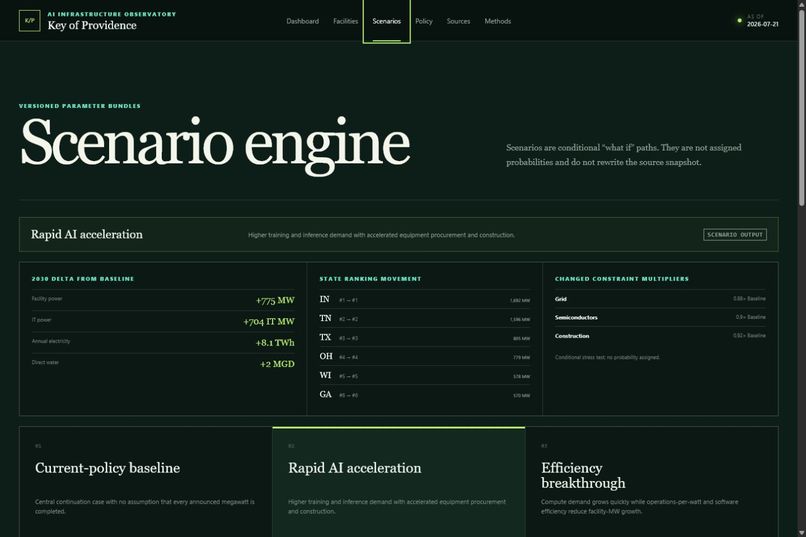The image size is (806, 537).
Task: Click the SCENARIO OUTPUT badge
Action: coord(735,234)
